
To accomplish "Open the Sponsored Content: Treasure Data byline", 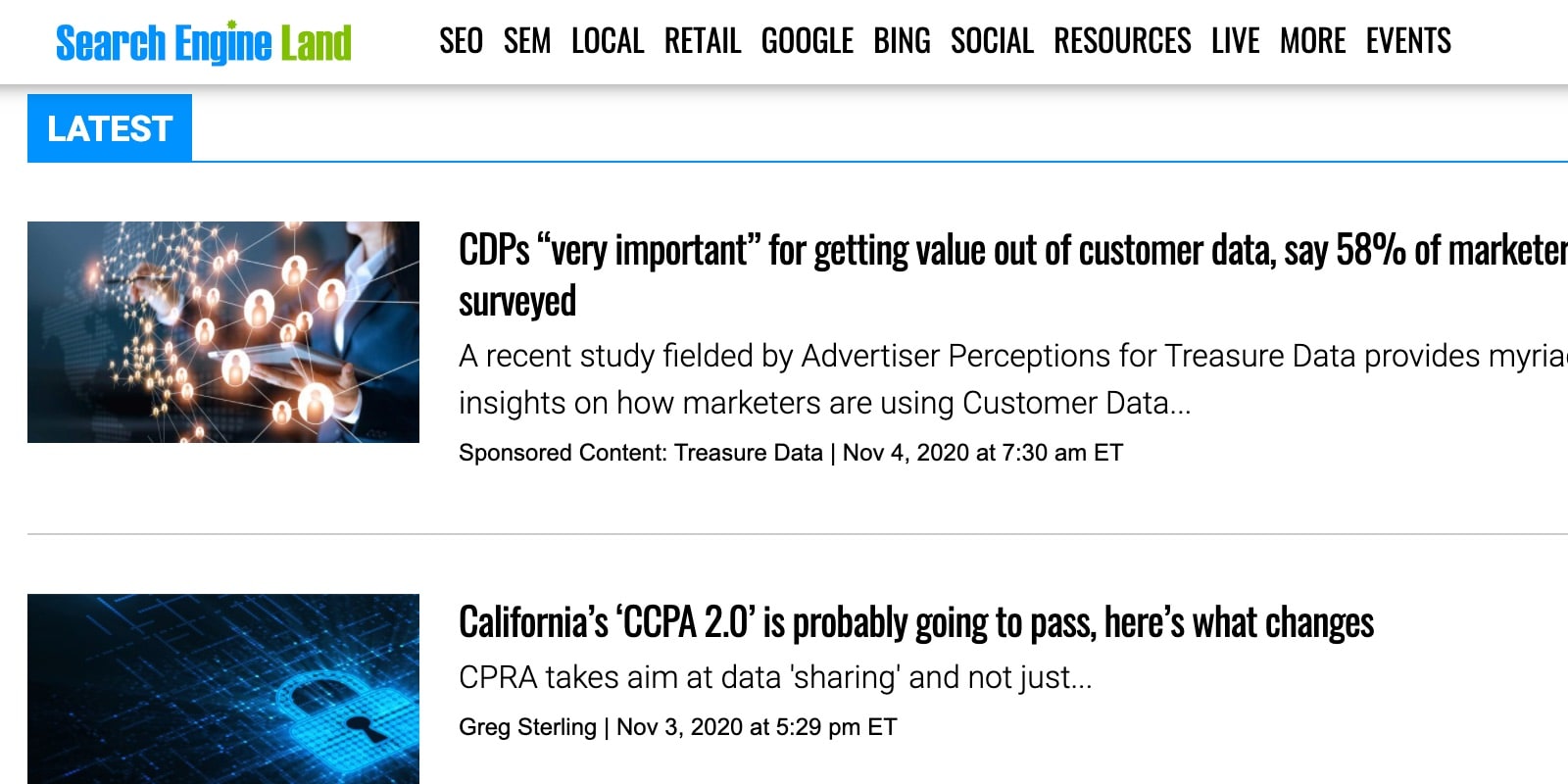I will point(640,453).
